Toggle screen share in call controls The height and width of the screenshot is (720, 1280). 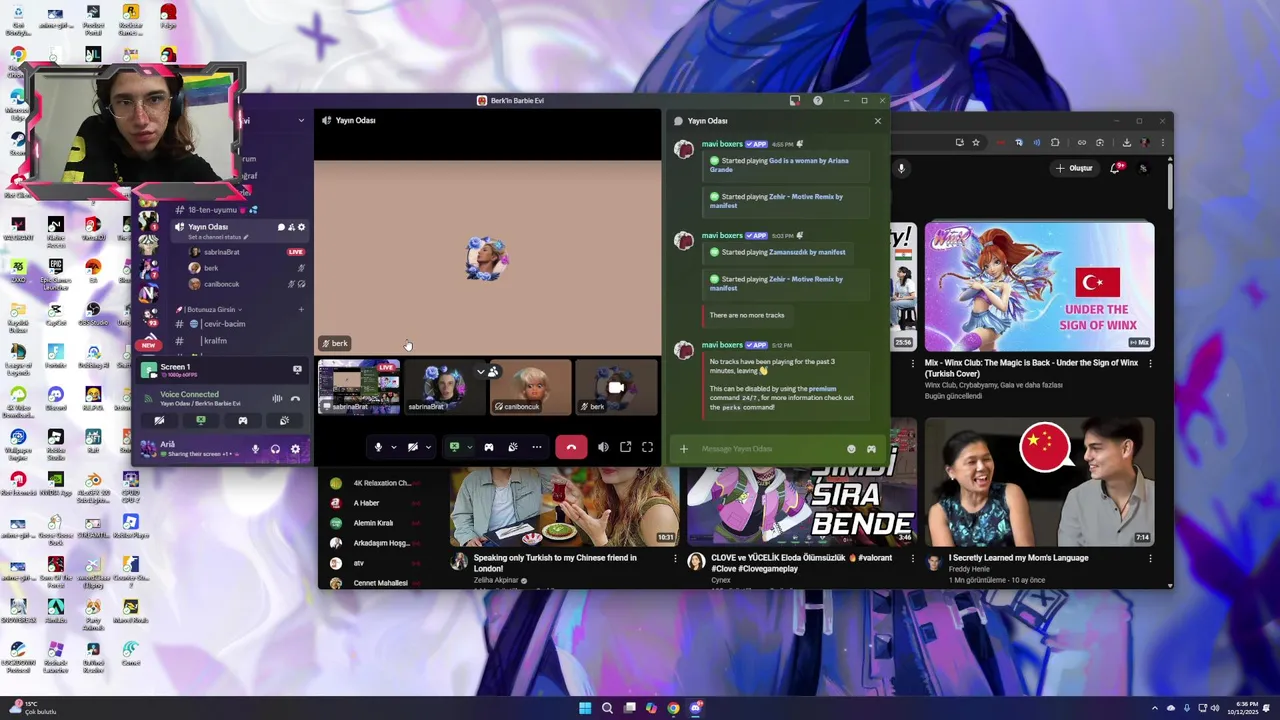coord(454,447)
